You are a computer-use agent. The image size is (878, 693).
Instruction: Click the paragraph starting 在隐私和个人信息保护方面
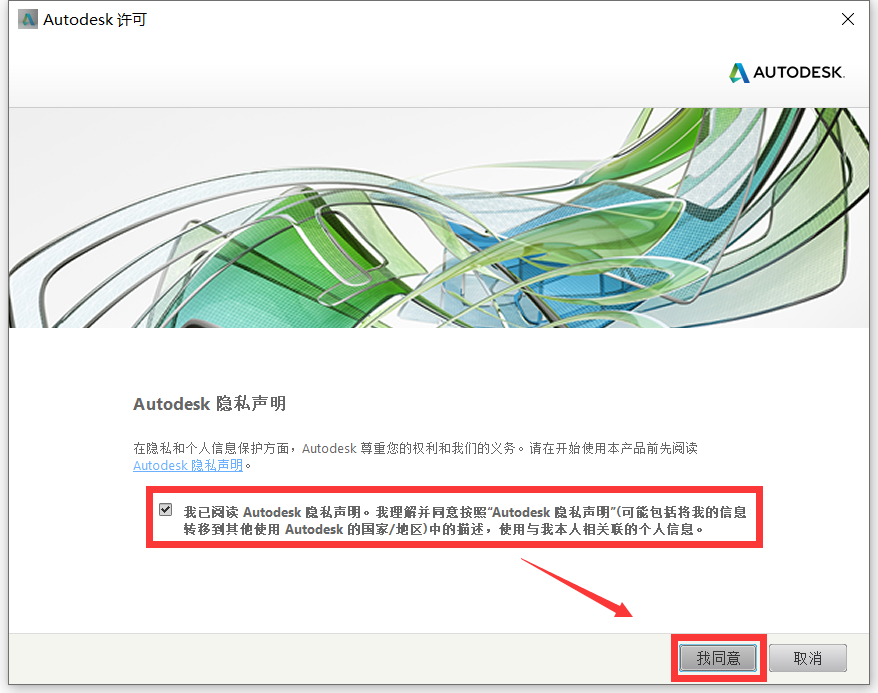pos(415,456)
